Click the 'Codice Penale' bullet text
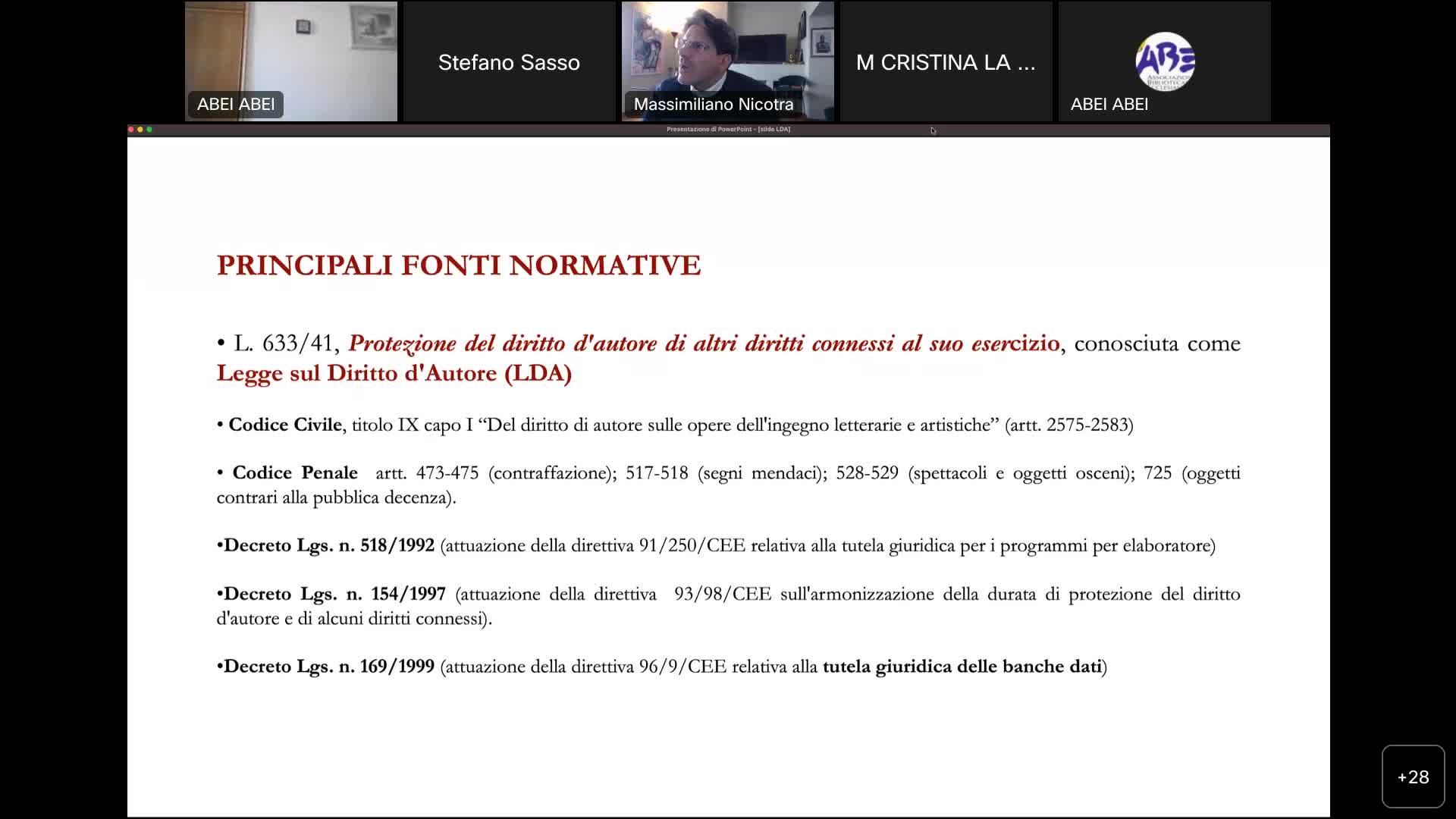 (294, 472)
